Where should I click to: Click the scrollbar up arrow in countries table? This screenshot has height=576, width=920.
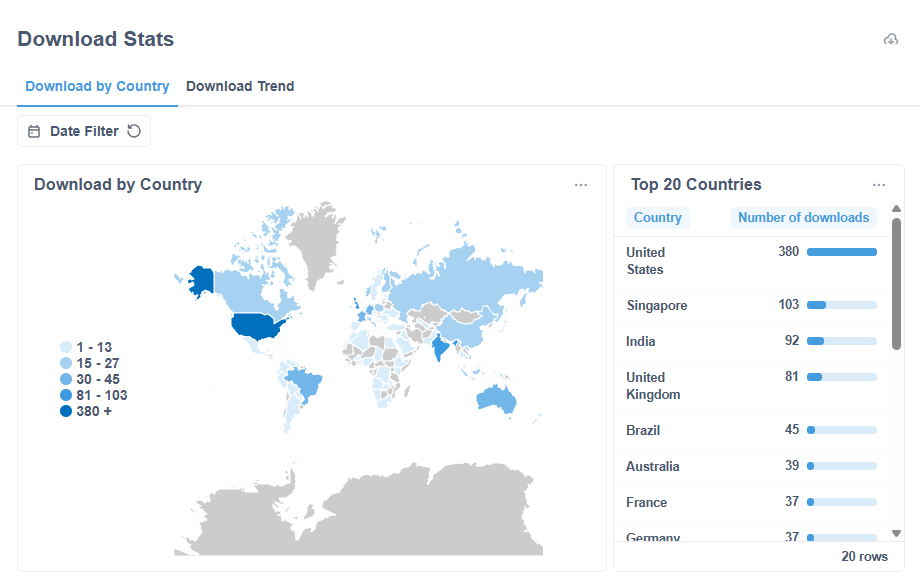click(896, 209)
